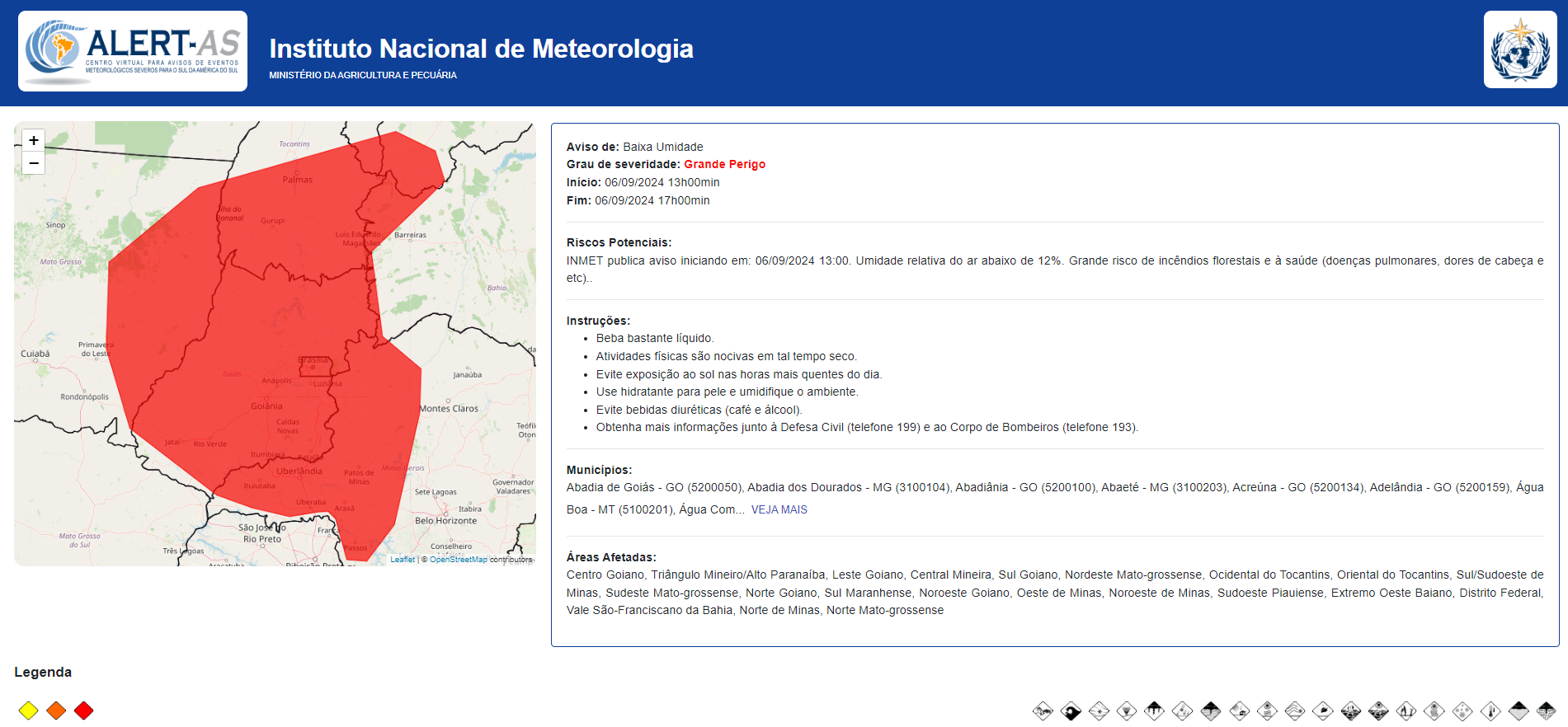Zoom out the map with minus button
The image size is (1568, 727).
tap(34, 163)
